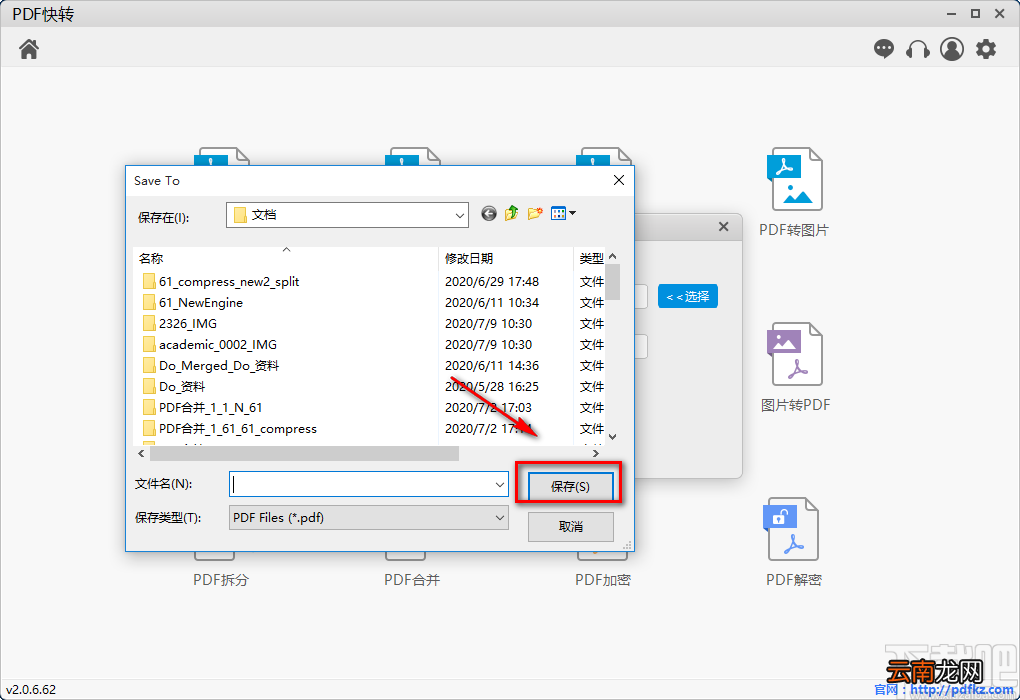Open PDF解密 tool

[794, 542]
